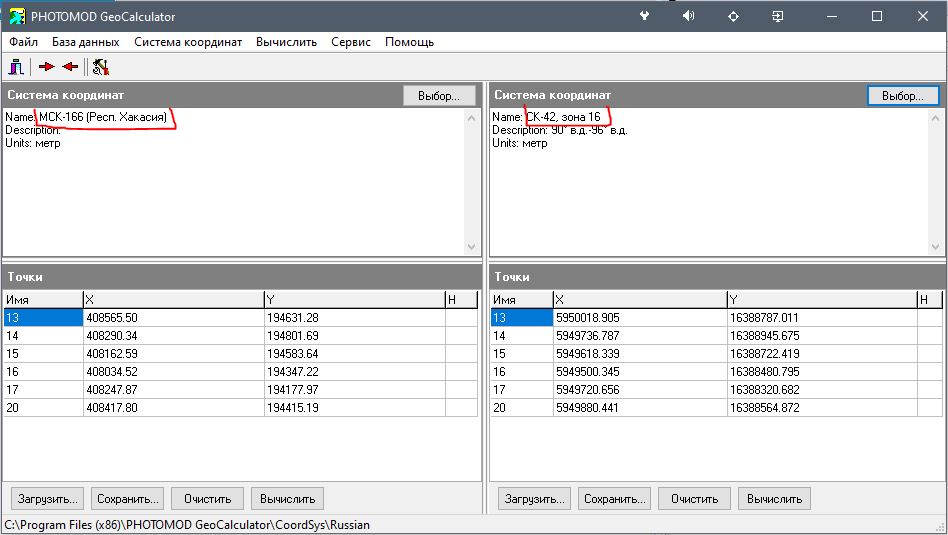
Task: Click value 194177.97 in left table
Action: tap(293, 390)
